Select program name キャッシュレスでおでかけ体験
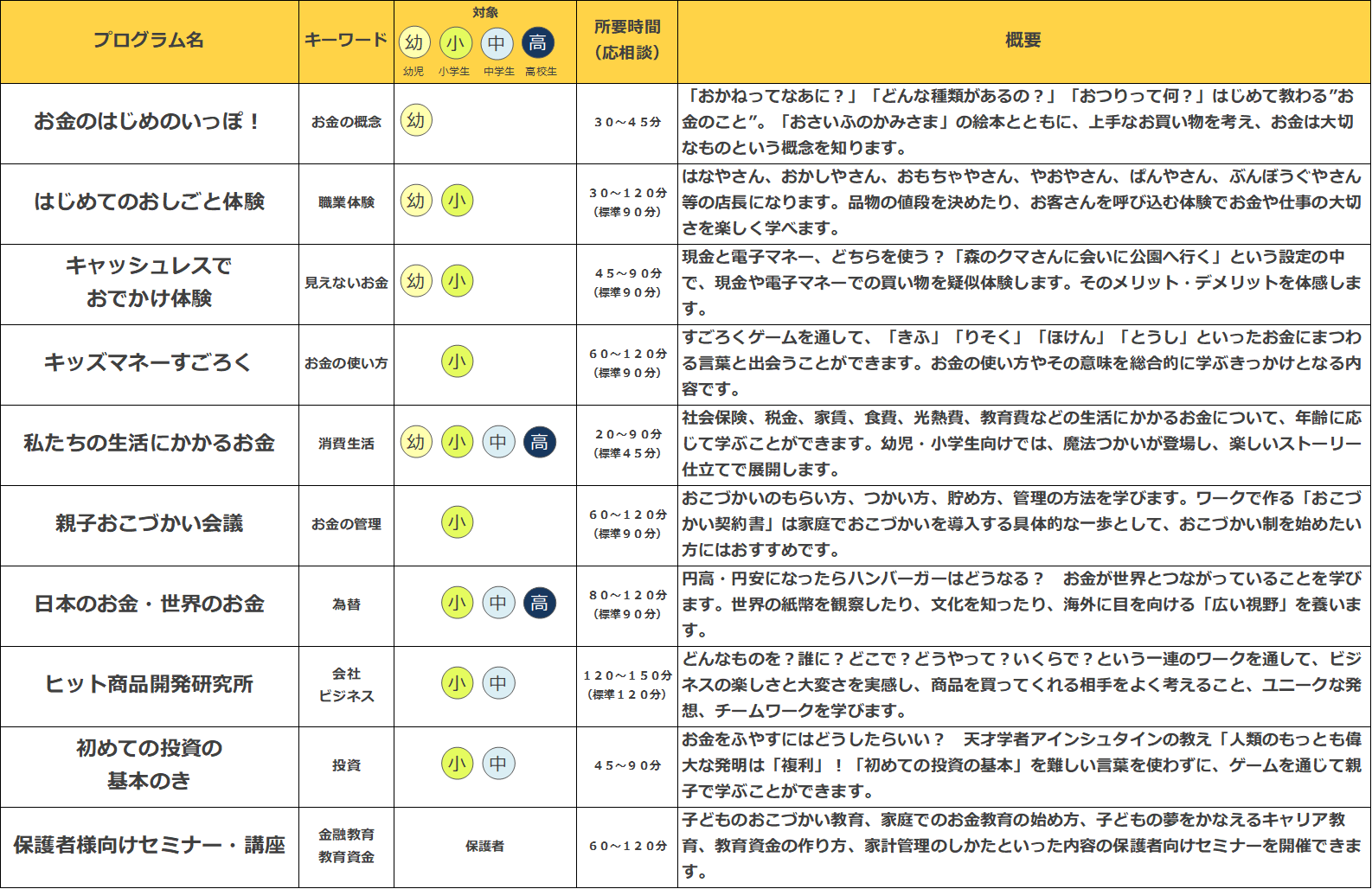 click(x=149, y=282)
